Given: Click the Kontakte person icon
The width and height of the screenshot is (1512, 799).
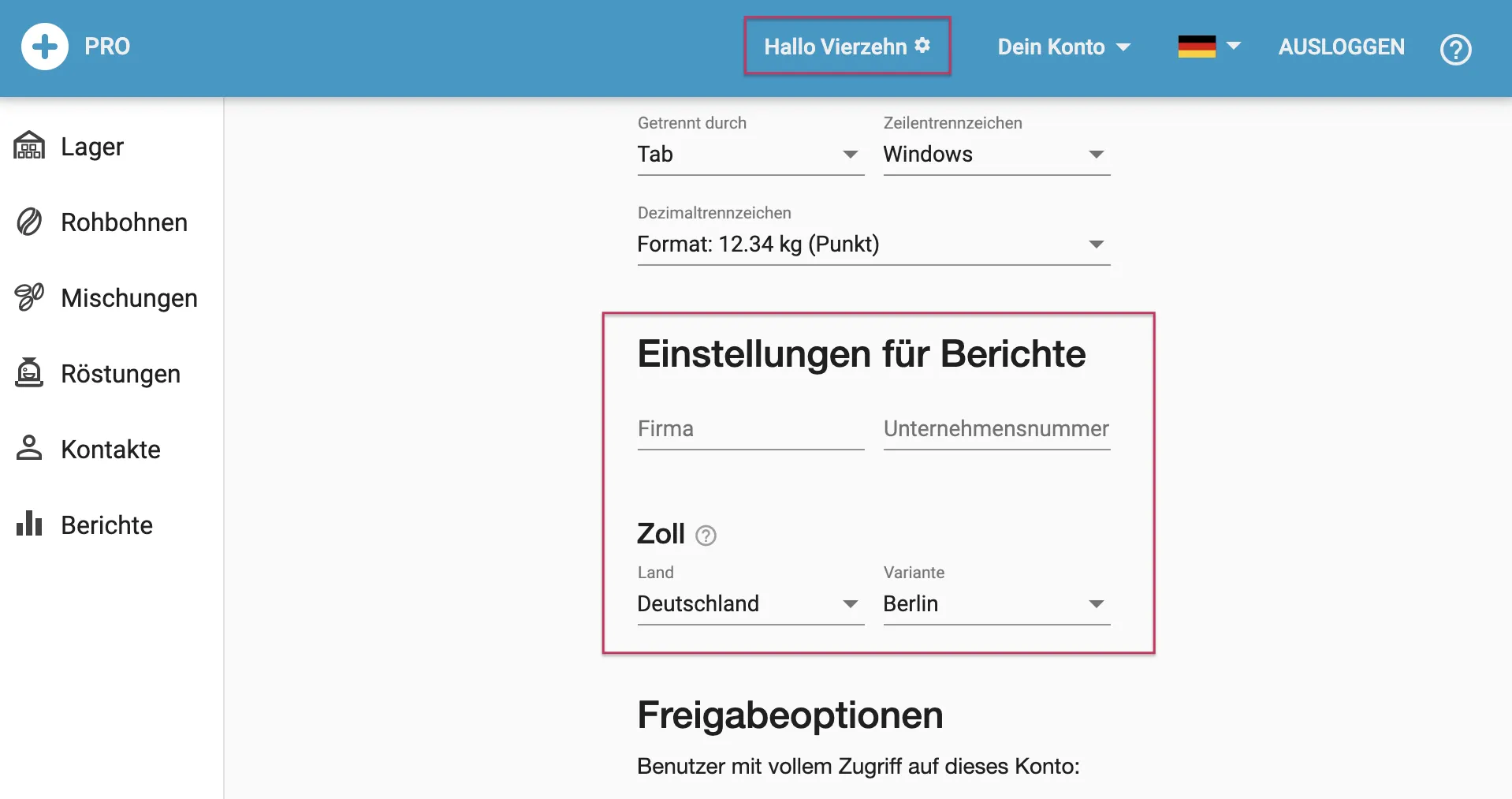Looking at the screenshot, I should pyautogui.click(x=29, y=448).
